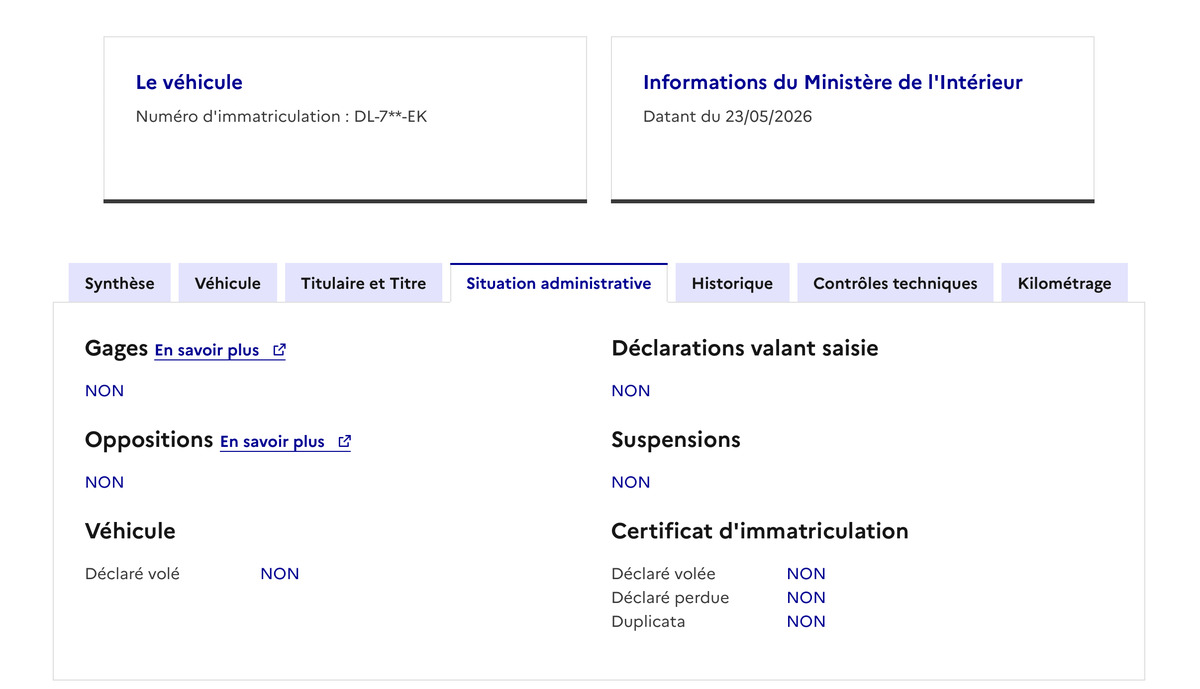Click the Véhicule section heading
Viewport: 1200px width, 689px height.
130,531
